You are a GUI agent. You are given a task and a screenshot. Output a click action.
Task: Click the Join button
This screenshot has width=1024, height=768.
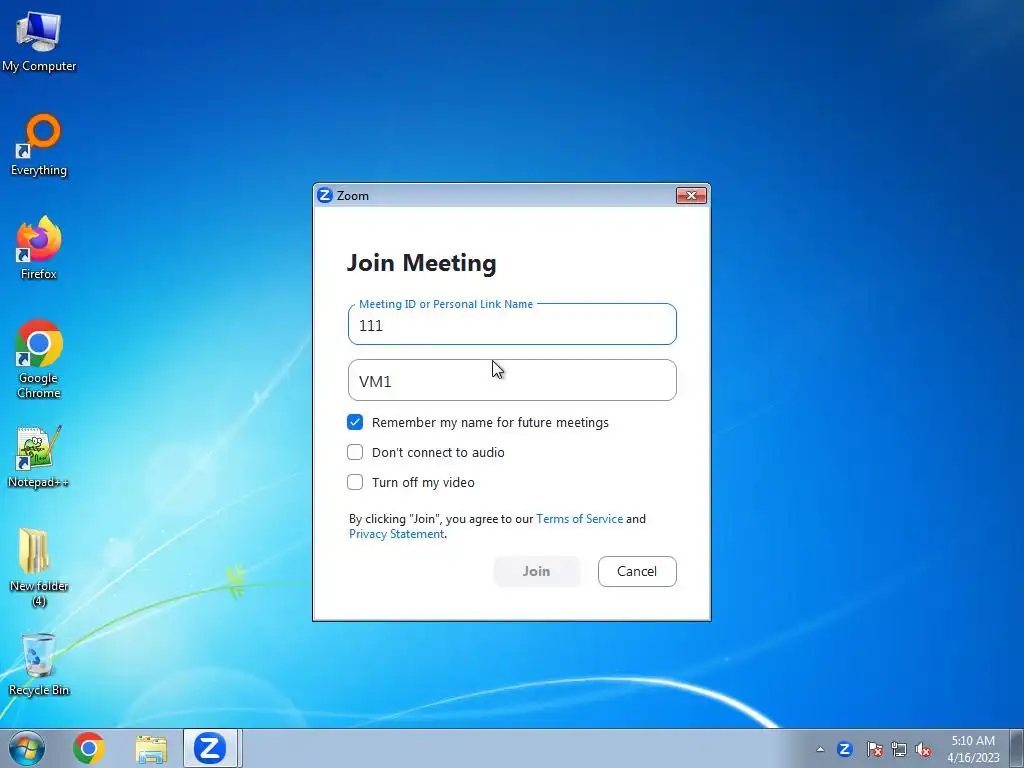536,571
